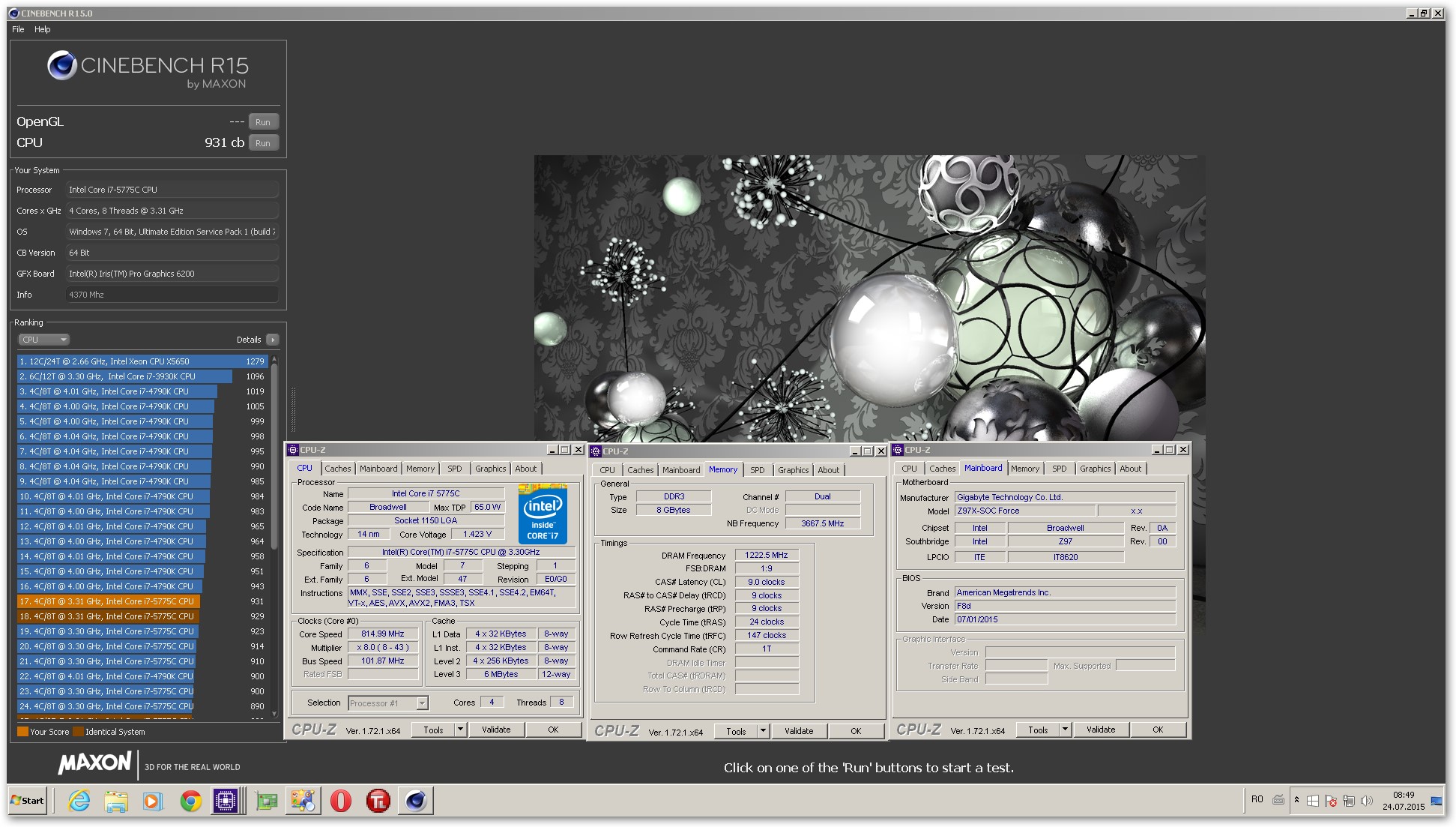The width and height of the screenshot is (1456, 827).
Task: Click the Intel Core i7 logo badge
Action: pyautogui.click(x=543, y=514)
